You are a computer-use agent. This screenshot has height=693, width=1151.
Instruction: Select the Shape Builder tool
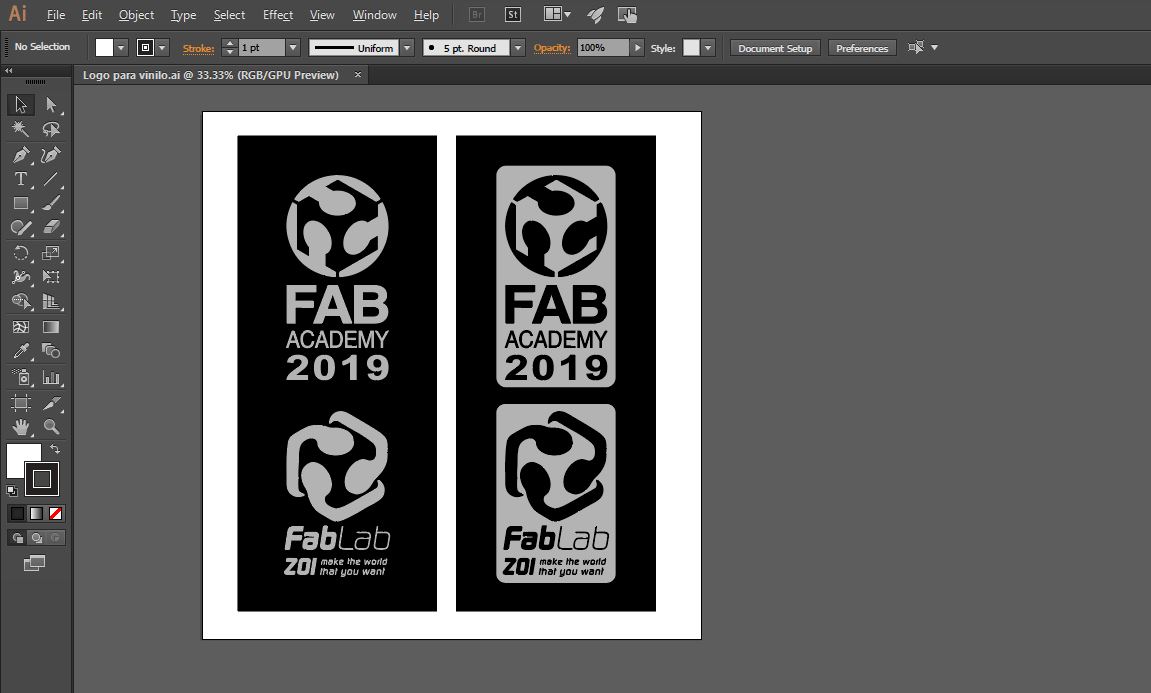coord(21,302)
